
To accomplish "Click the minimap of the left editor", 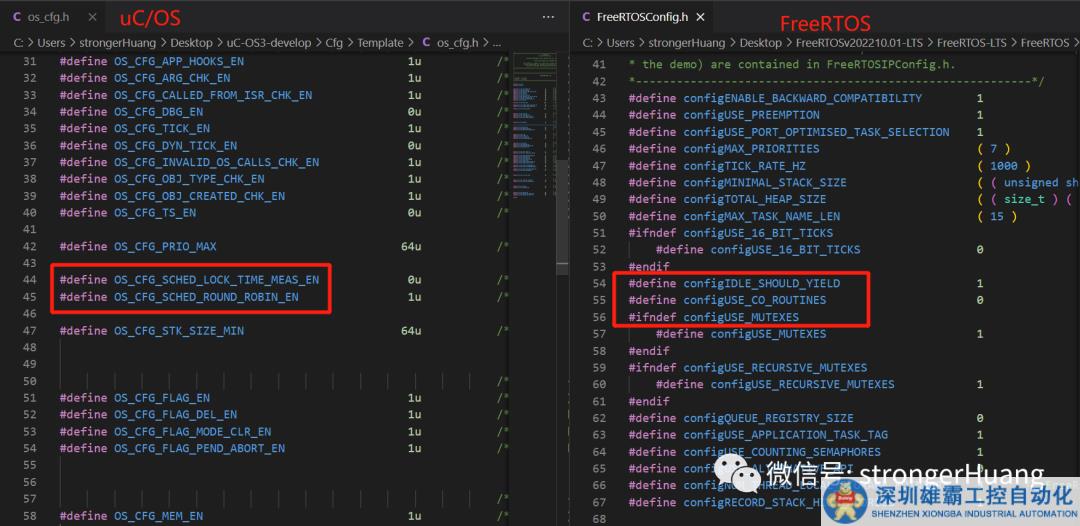I will click(529, 100).
